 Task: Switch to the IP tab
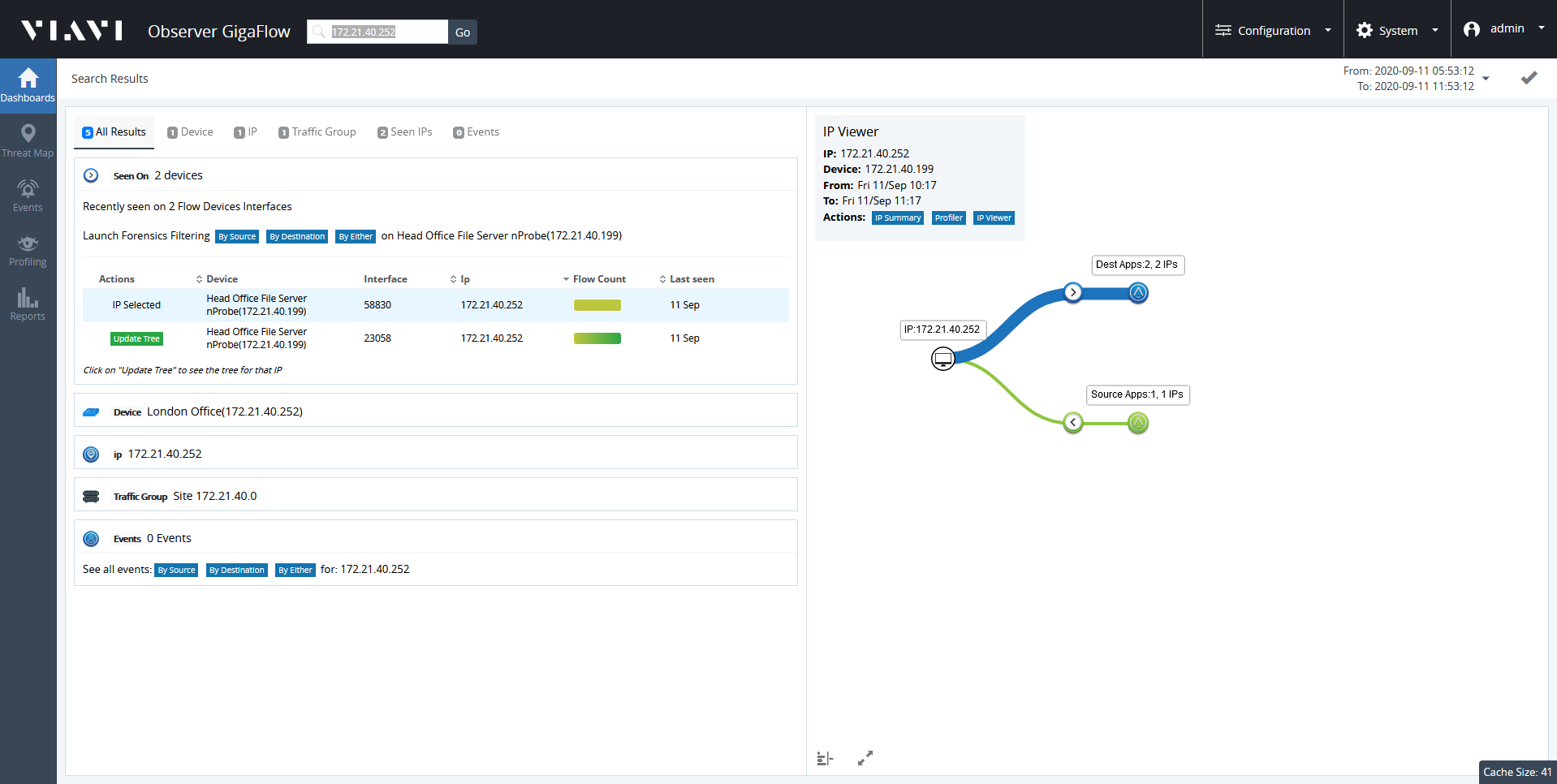pyautogui.click(x=246, y=132)
